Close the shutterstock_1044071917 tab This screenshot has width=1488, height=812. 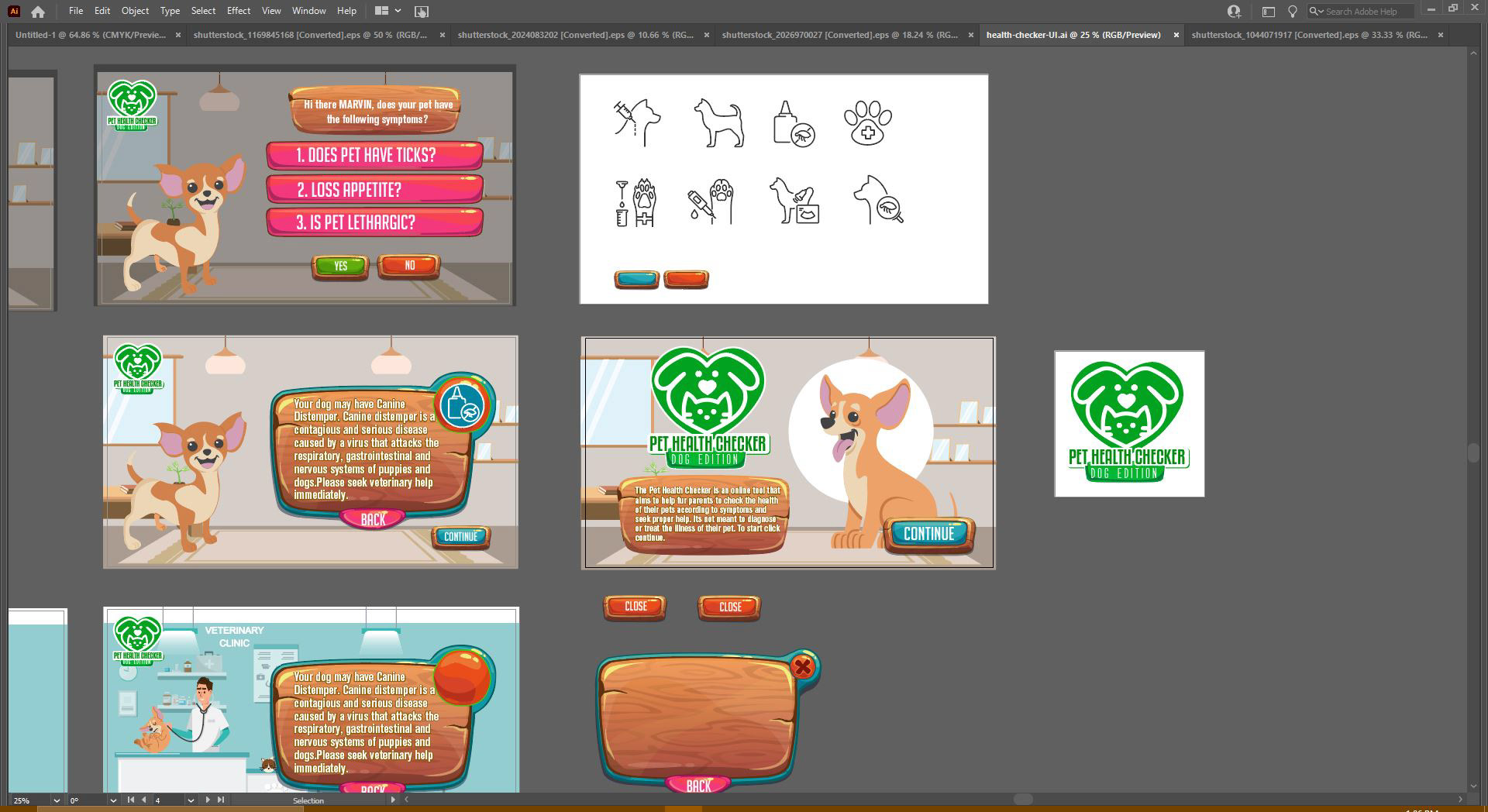(1441, 35)
